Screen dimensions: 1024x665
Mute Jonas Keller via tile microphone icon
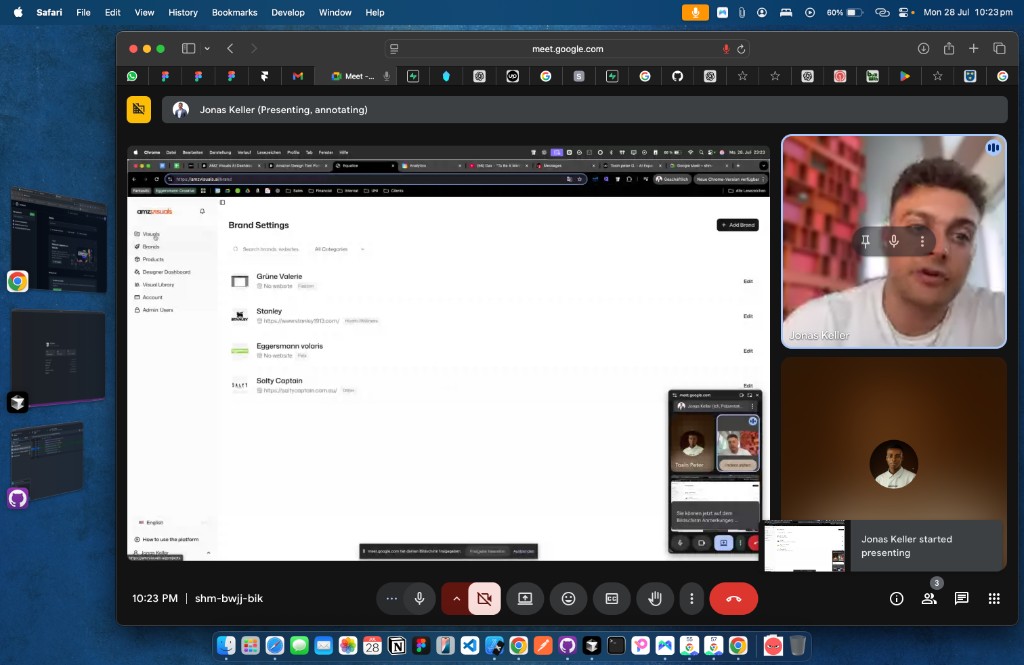[894, 241]
